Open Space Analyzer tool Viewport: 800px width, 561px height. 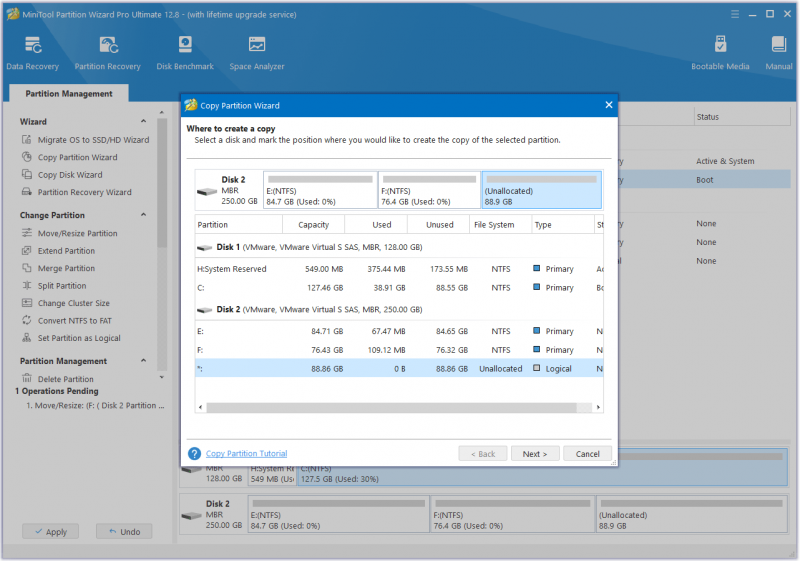257,53
